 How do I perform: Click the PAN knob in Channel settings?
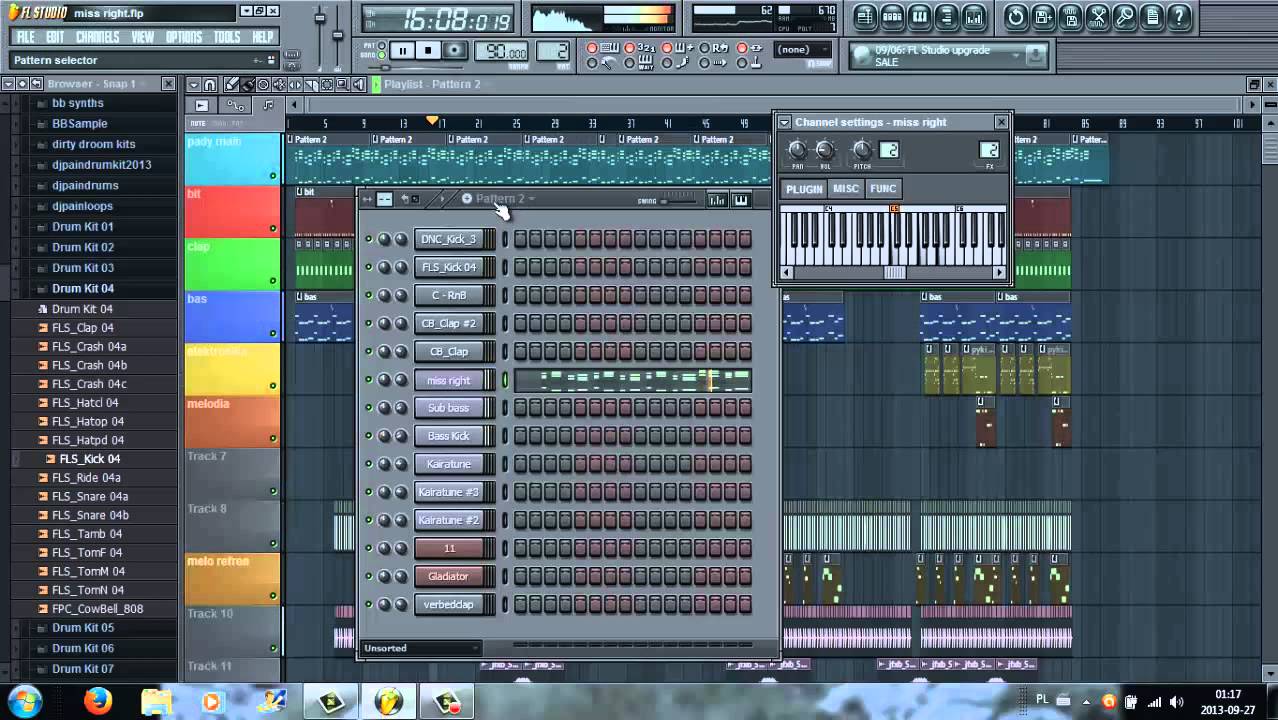pos(797,150)
